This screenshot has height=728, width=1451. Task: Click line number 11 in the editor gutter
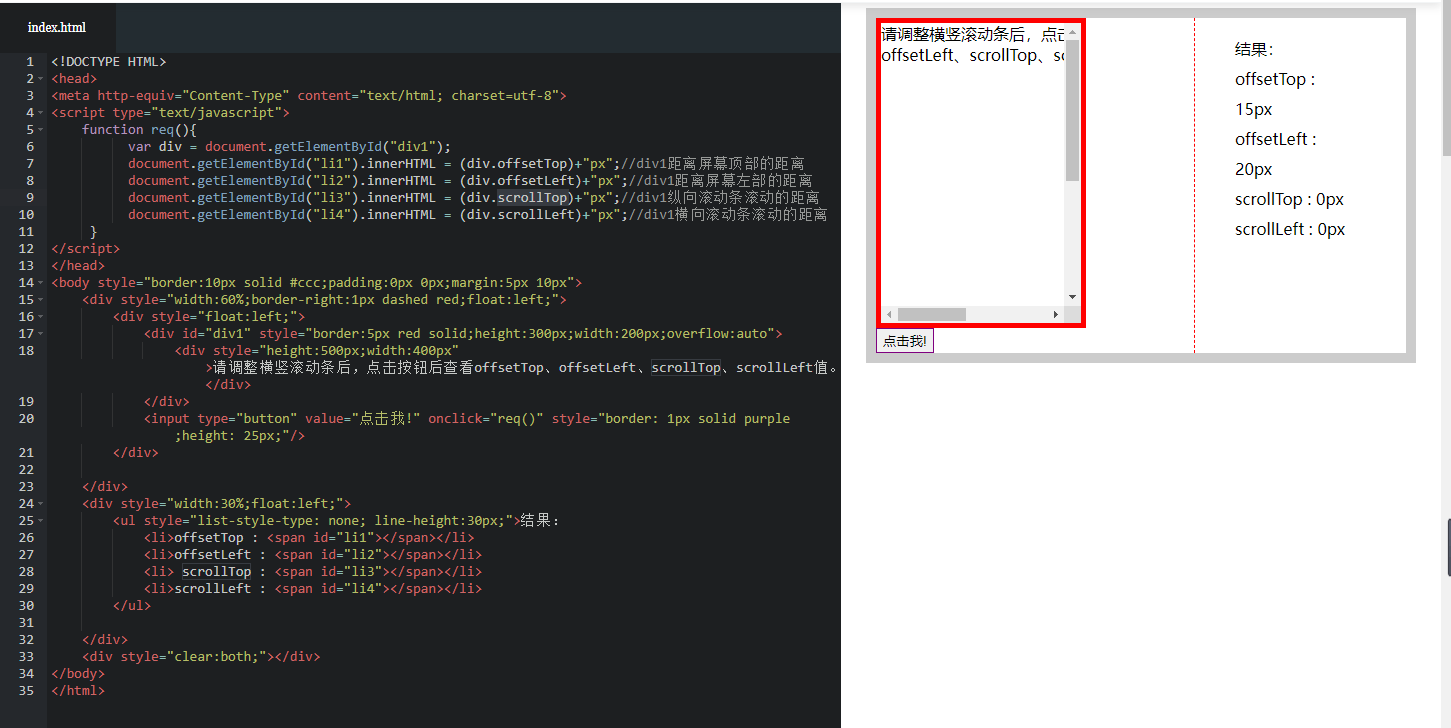pyautogui.click(x=26, y=232)
